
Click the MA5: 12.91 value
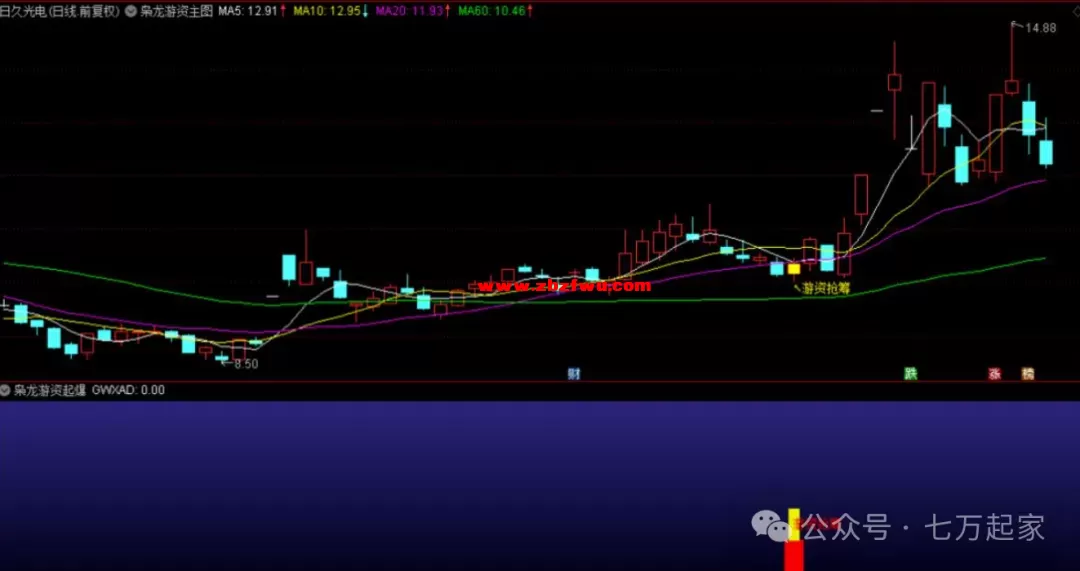tap(248, 11)
